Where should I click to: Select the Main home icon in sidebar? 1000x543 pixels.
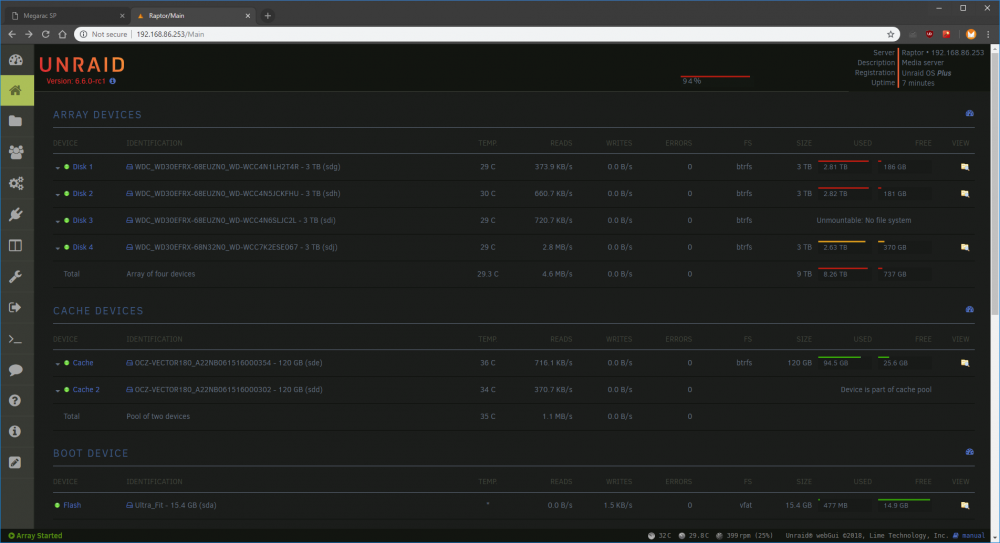[16, 91]
